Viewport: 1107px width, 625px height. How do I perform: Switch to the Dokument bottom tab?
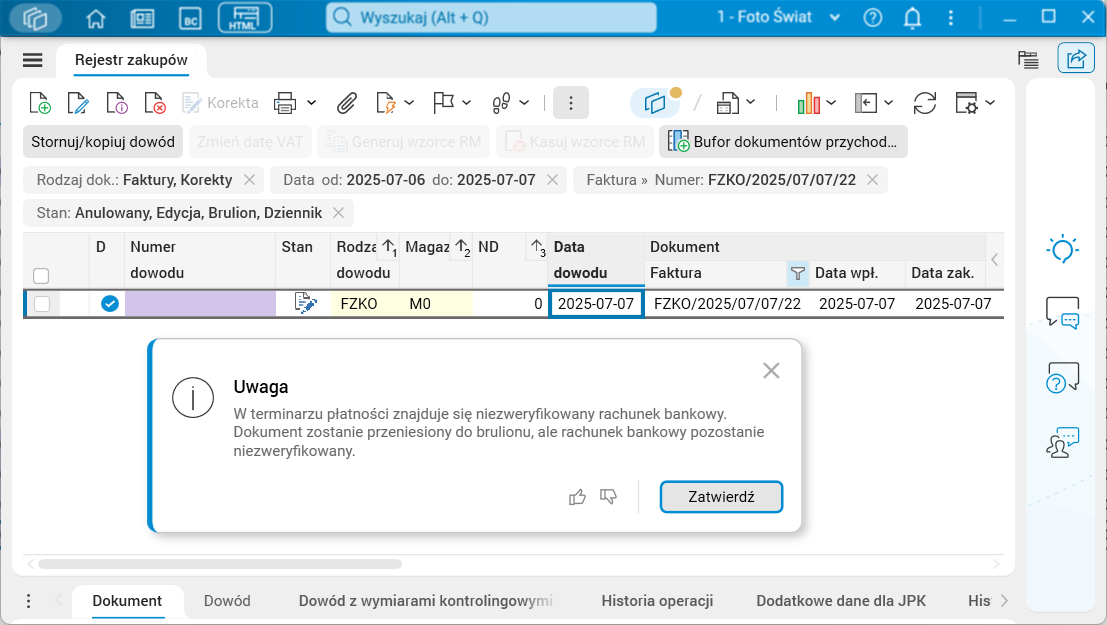[127, 601]
